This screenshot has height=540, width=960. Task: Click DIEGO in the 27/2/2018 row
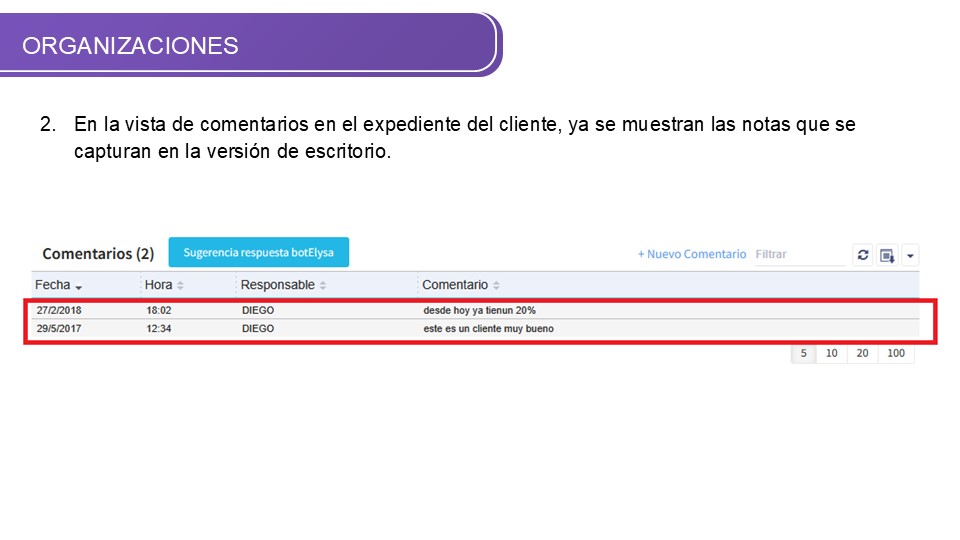point(258,310)
